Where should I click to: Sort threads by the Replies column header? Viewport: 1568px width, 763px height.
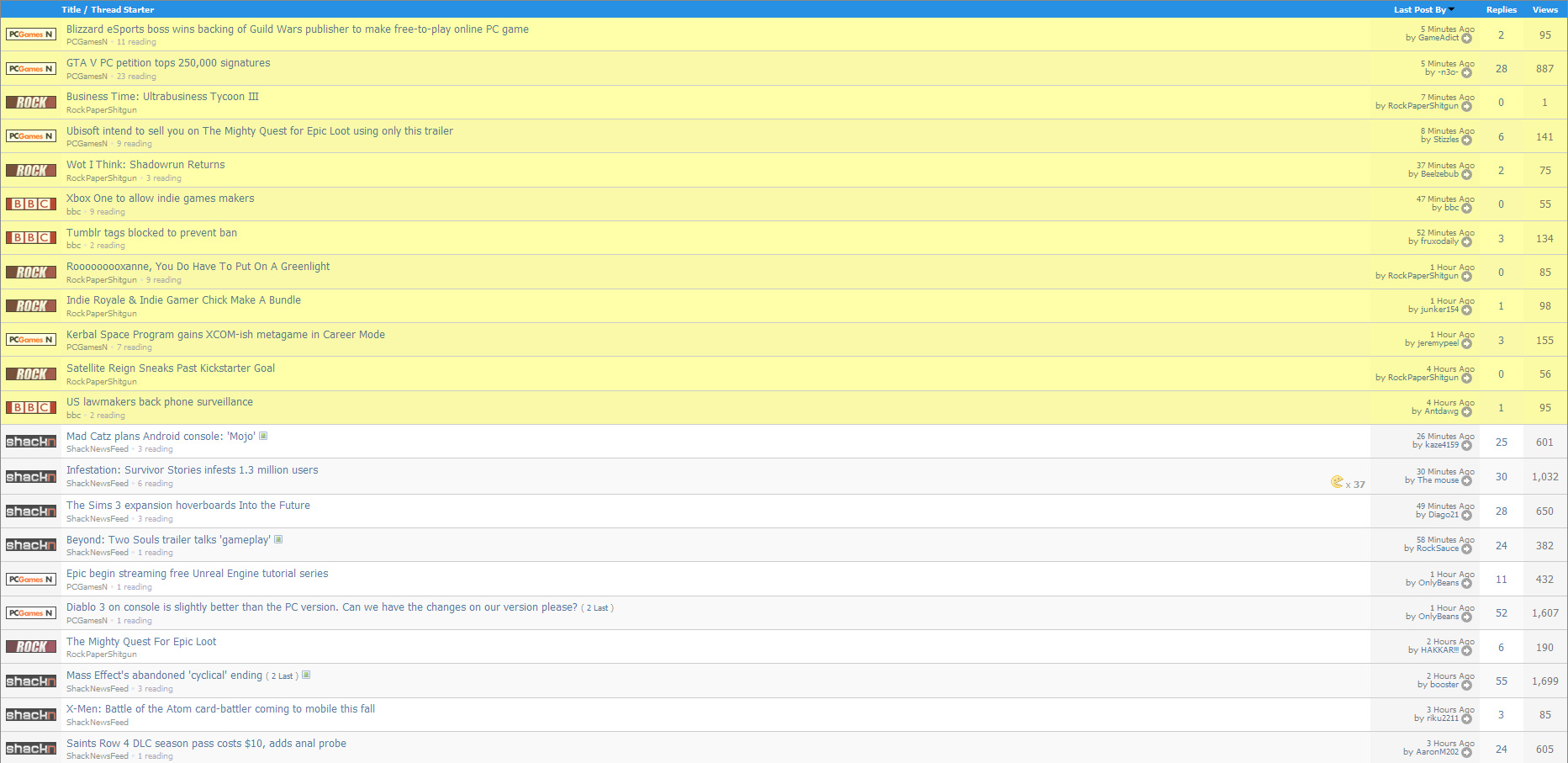(x=1501, y=9)
